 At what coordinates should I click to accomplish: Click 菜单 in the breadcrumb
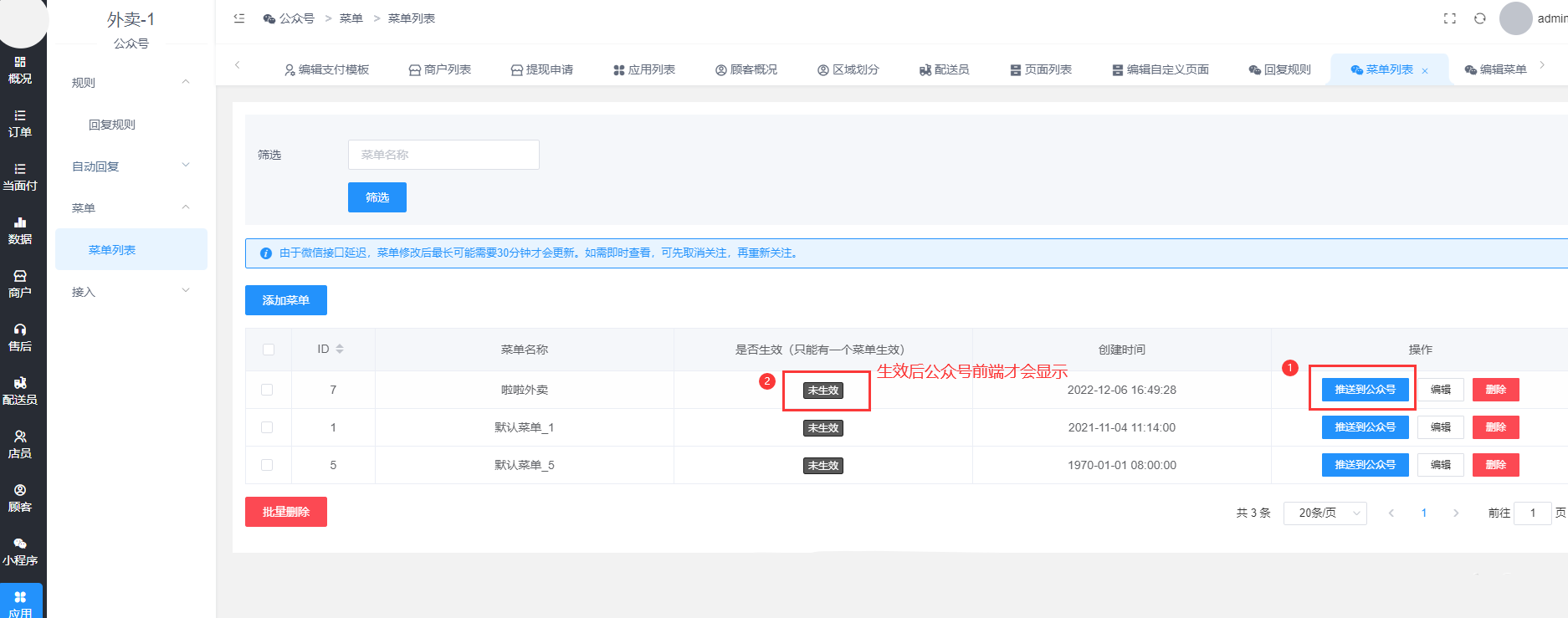click(x=351, y=18)
